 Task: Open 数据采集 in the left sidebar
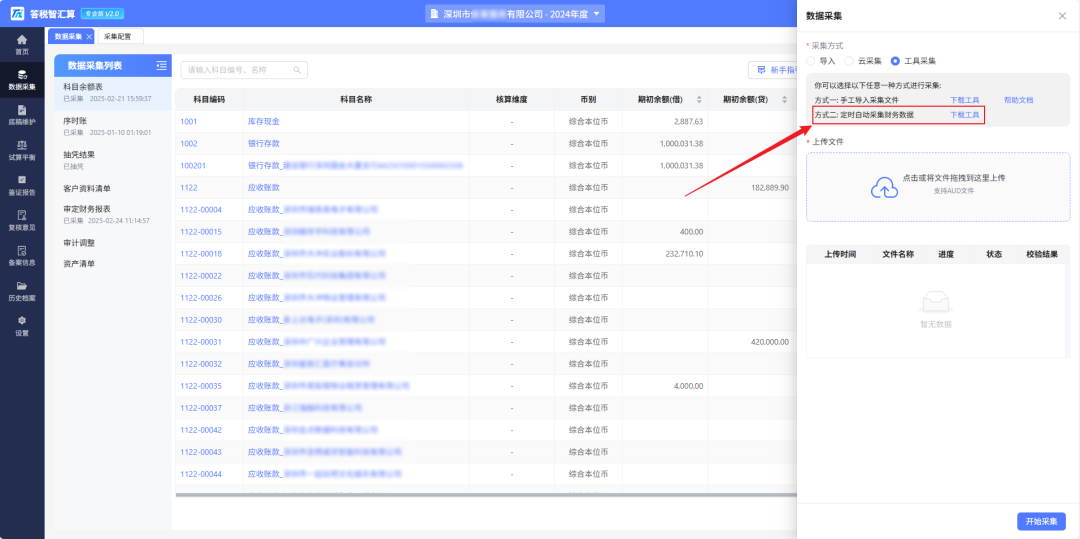coord(22,80)
